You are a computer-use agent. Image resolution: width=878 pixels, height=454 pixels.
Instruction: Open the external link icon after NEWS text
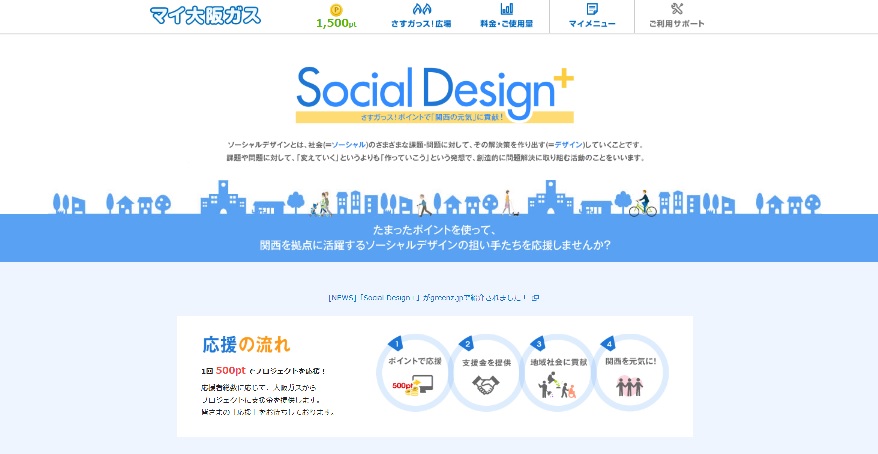pos(536,298)
